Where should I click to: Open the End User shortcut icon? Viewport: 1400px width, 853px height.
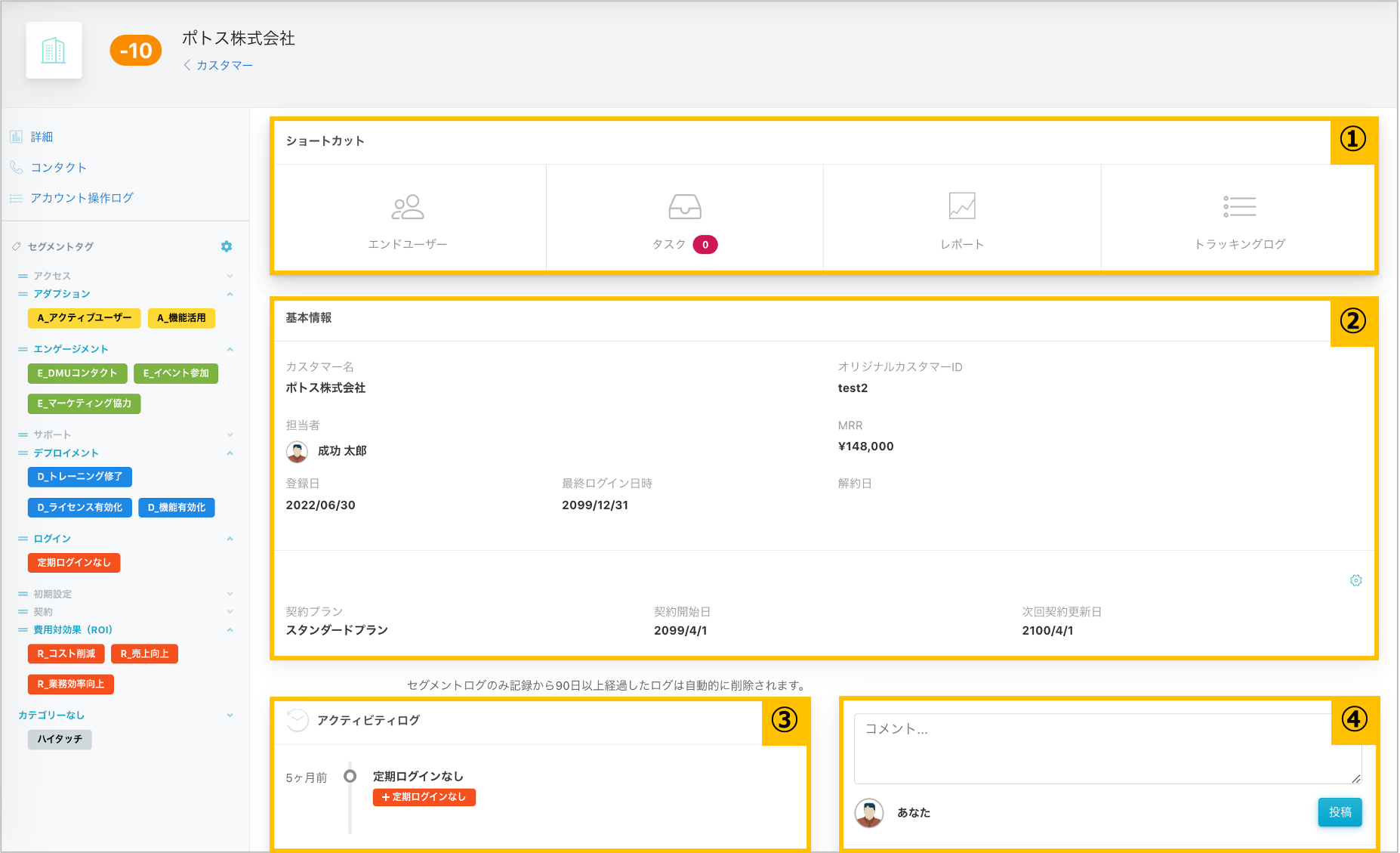[408, 207]
